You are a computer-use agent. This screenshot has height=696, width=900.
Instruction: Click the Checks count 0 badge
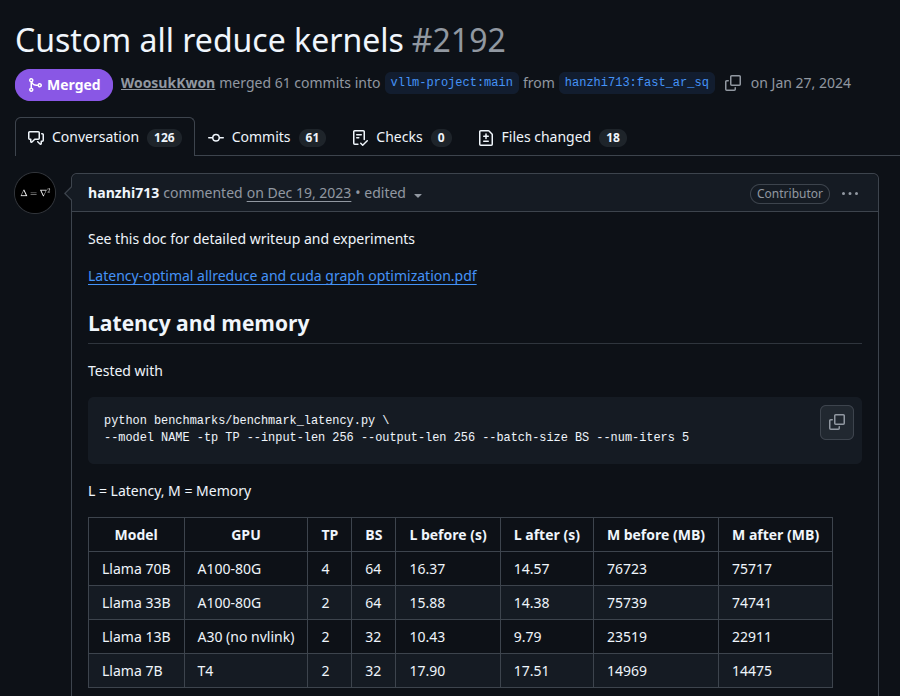point(441,138)
